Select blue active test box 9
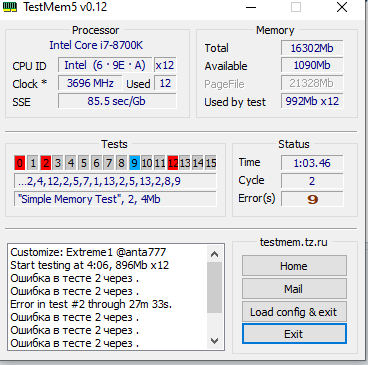The width and height of the screenshot is (368, 365). click(134, 163)
